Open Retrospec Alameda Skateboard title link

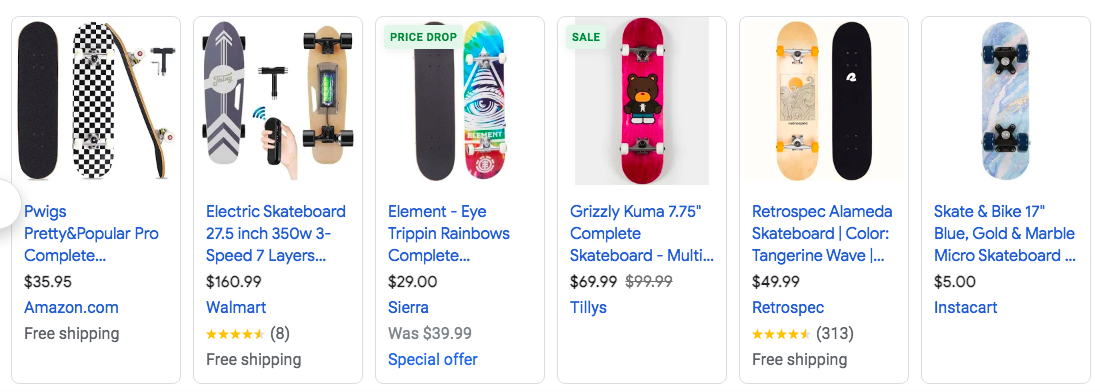click(x=822, y=234)
